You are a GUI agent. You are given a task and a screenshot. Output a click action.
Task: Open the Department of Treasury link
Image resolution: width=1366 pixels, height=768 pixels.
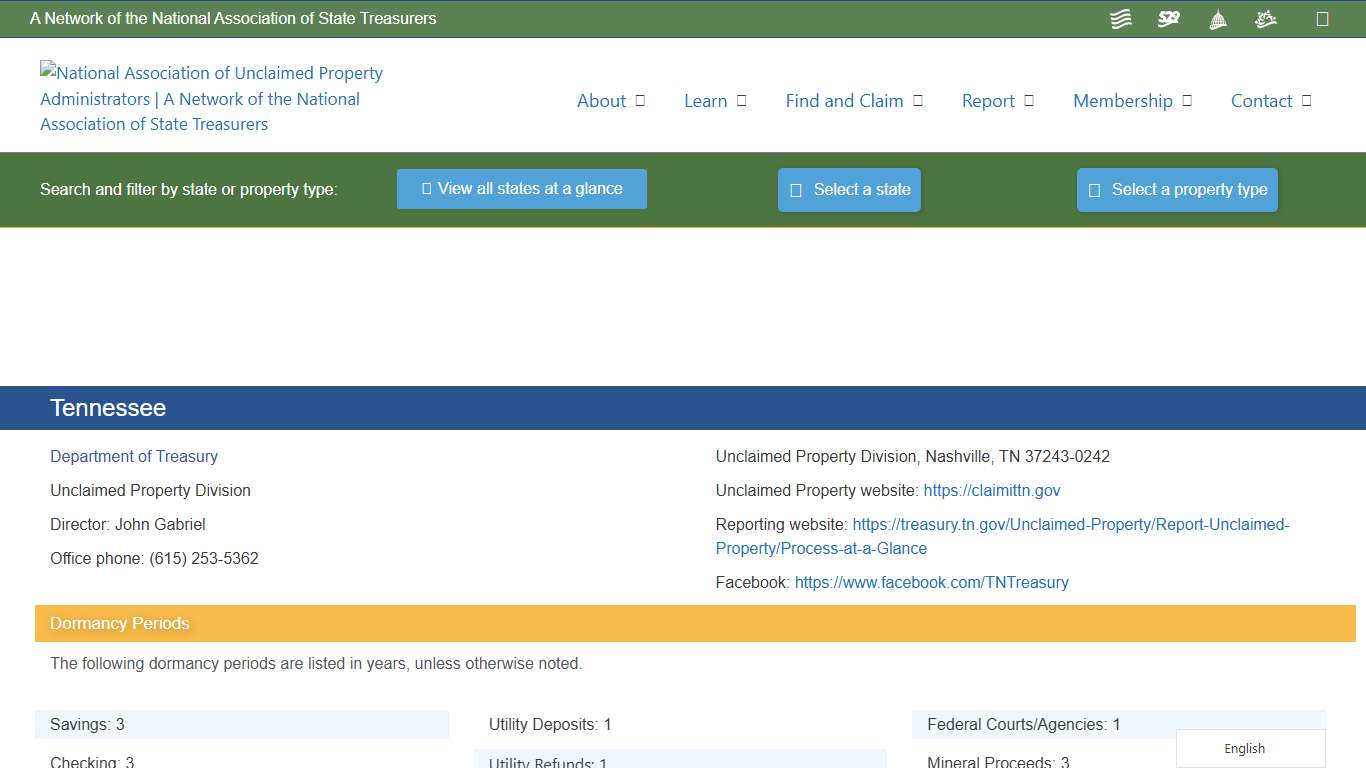(x=133, y=456)
